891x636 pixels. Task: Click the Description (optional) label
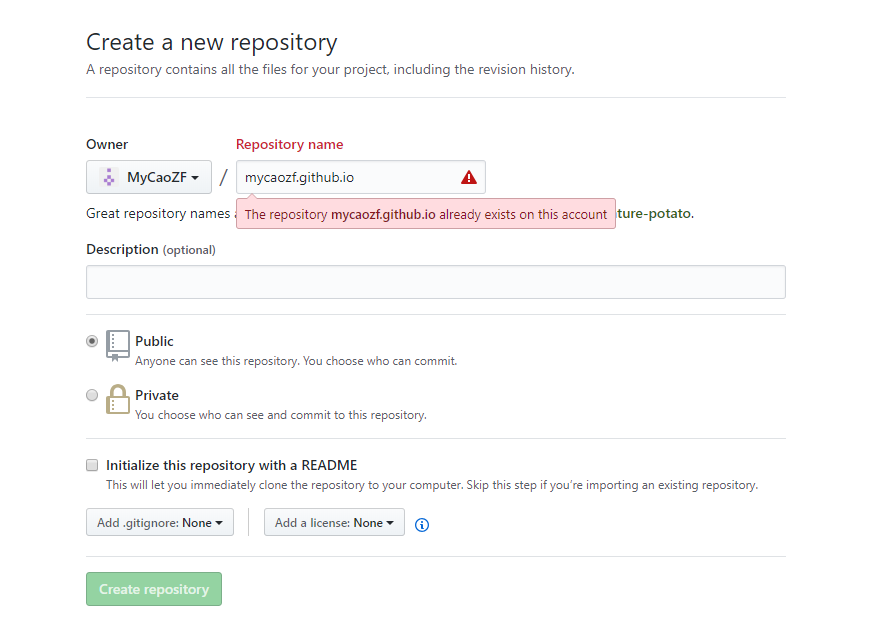tap(151, 250)
